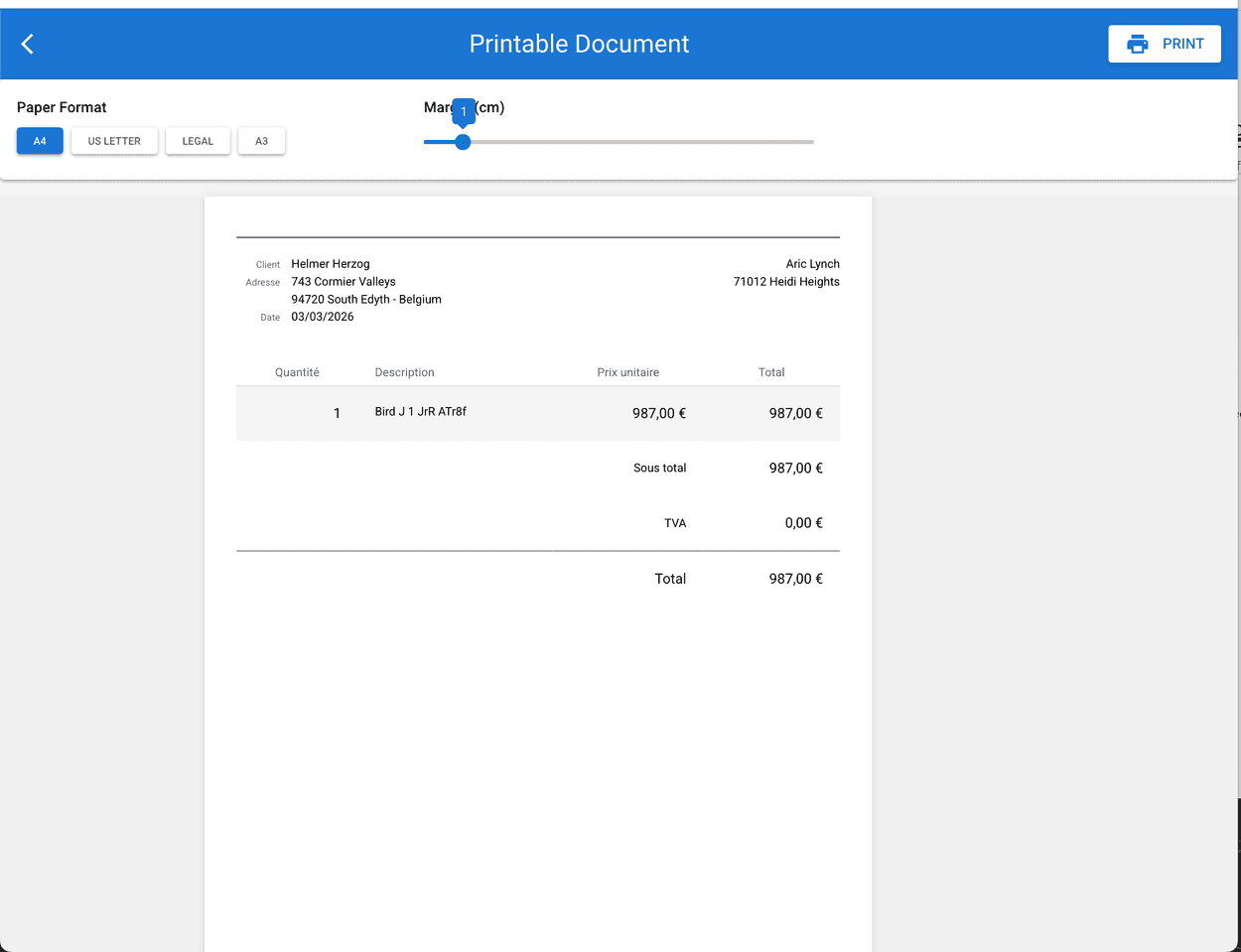Click the Printable Document title
This screenshot has width=1241, height=952.
579,44
